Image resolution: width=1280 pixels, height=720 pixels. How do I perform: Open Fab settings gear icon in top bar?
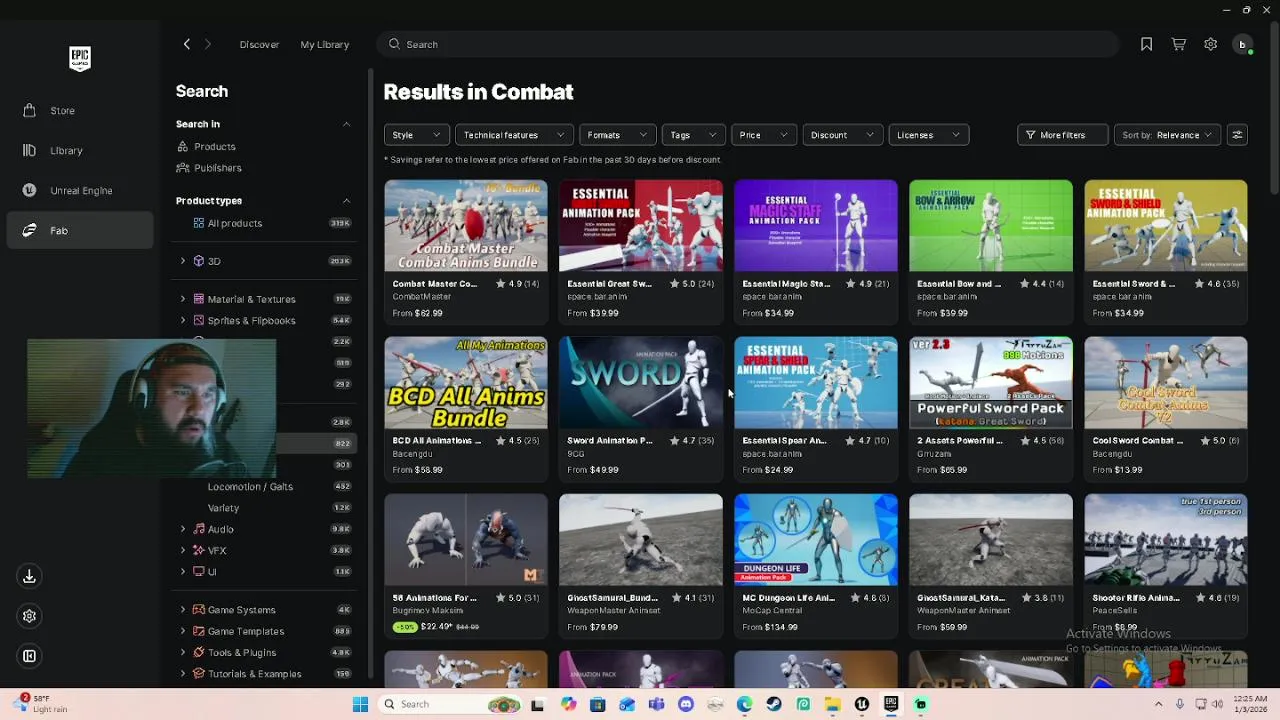coord(1211,44)
